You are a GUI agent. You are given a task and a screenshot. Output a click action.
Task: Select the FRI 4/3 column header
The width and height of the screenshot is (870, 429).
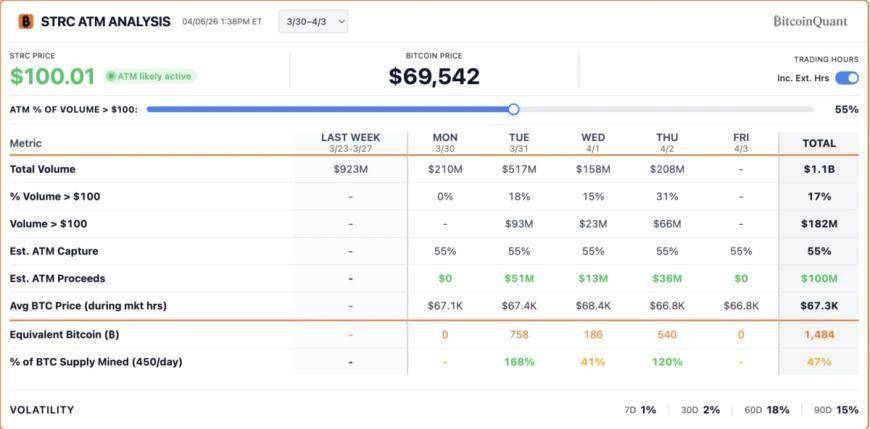740,142
